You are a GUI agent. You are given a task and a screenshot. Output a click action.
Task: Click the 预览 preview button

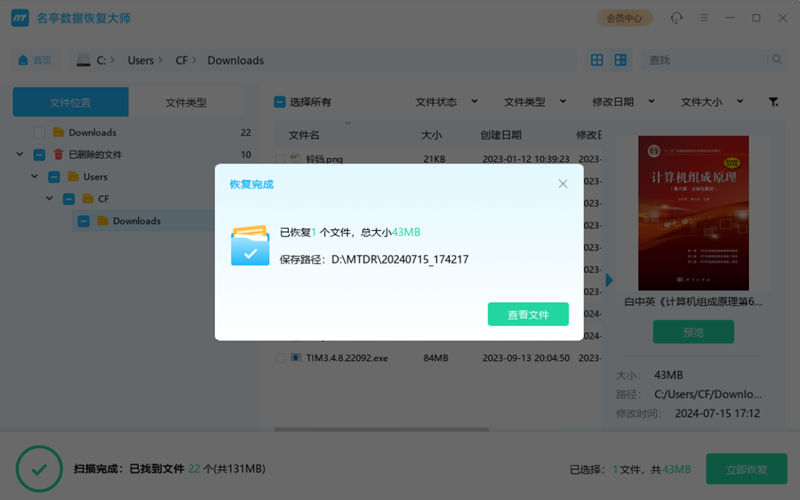693,332
